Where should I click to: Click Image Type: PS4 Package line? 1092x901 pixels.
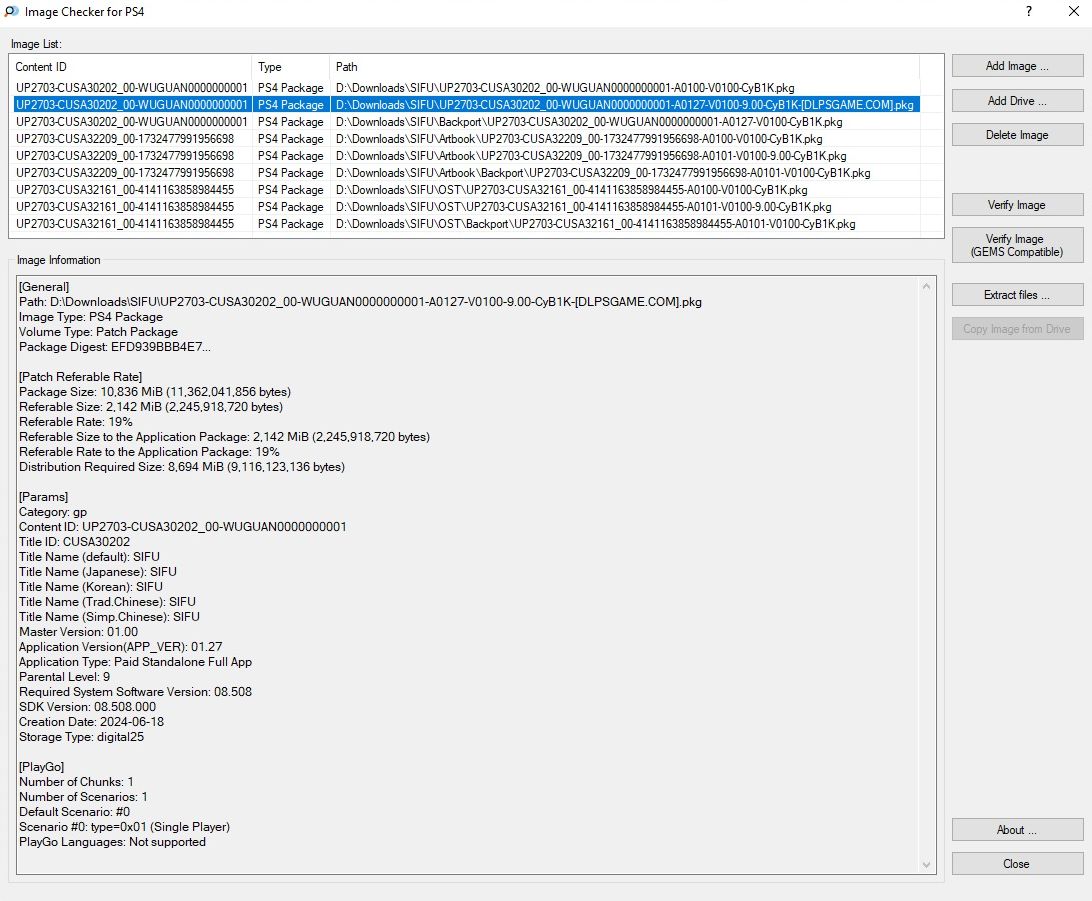[x=91, y=317]
